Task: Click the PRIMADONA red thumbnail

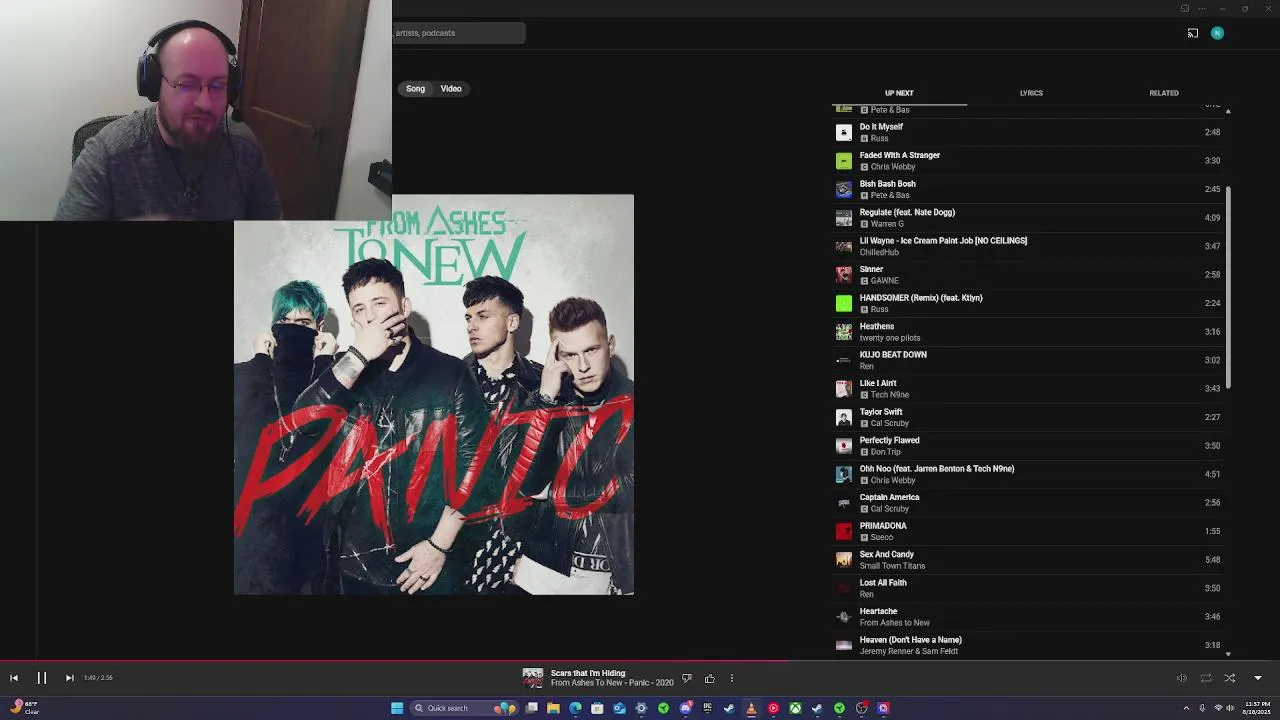Action: point(844,531)
